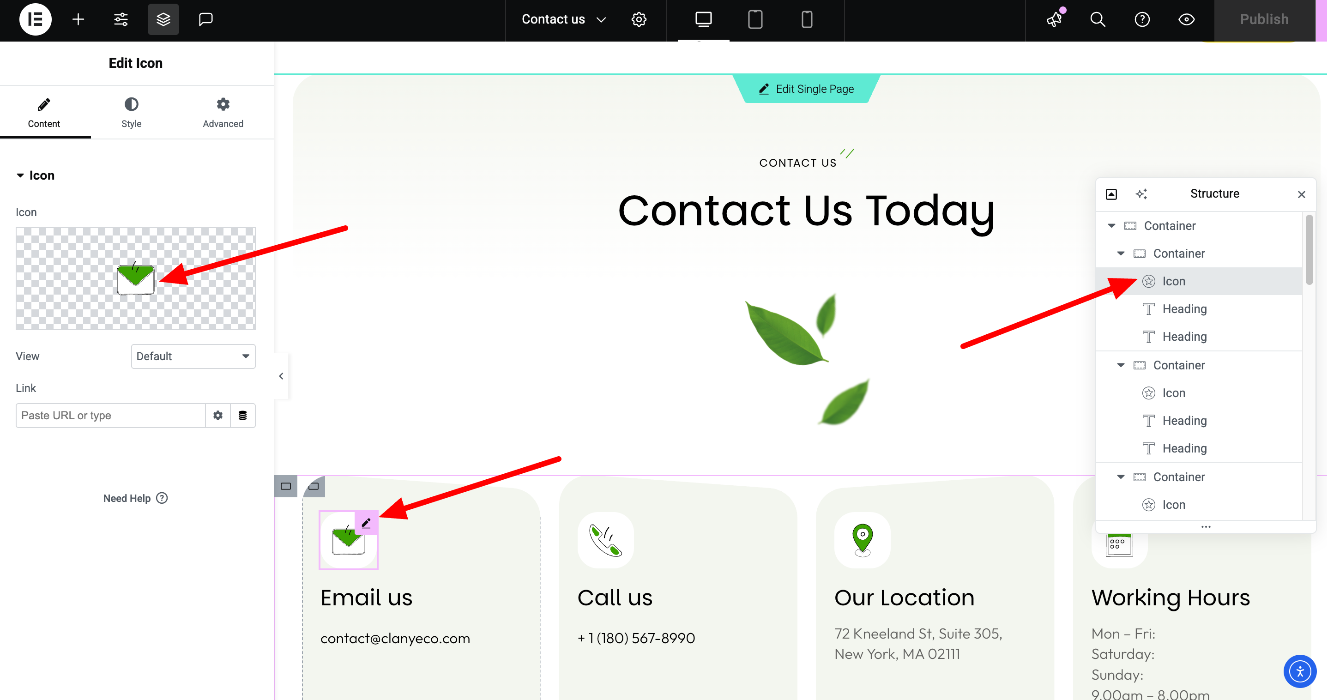Click the Link URL input field
This screenshot has width=1327, height=700.
110,415
